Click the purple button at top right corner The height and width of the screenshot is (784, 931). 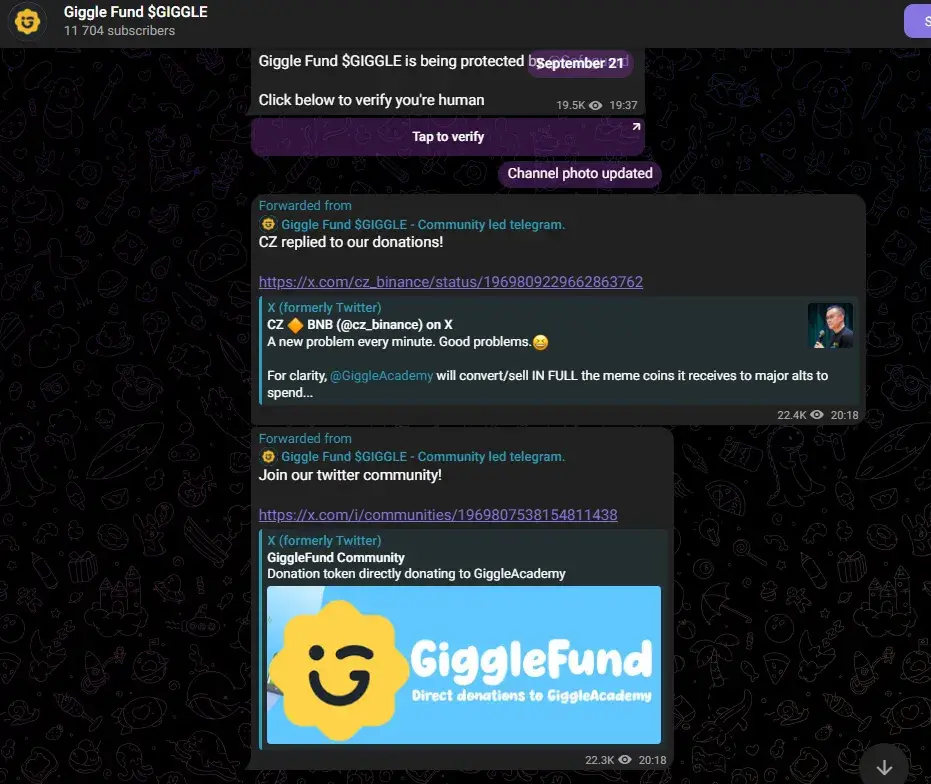tap(918, 21)
